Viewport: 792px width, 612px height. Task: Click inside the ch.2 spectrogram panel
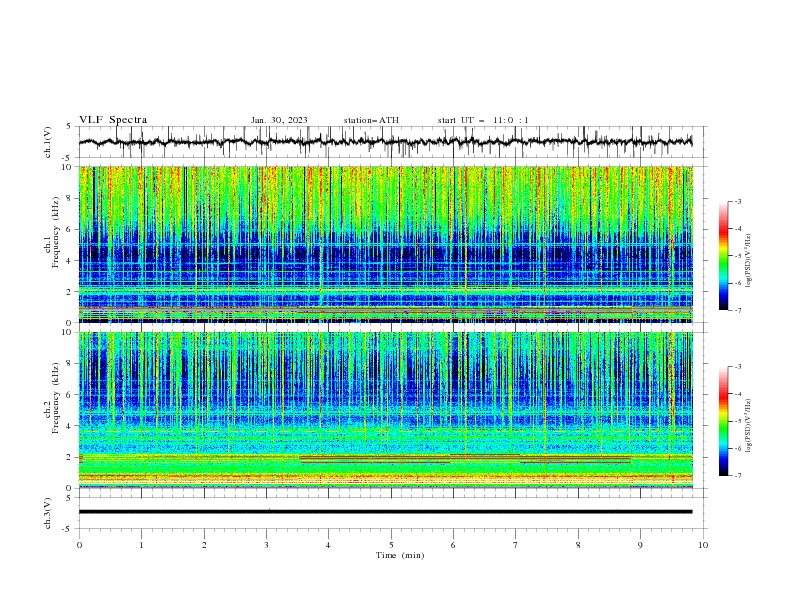point(385,410)
